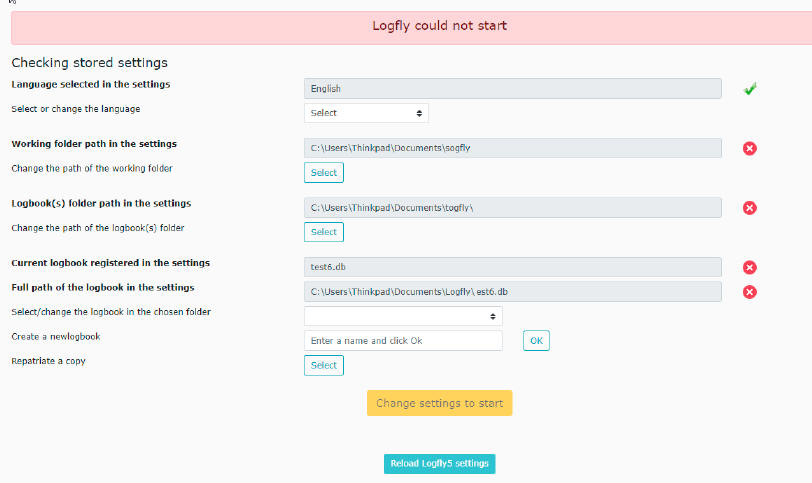
Task: Click Reload Logfly5 settings button
Action: tap(439, 463)
